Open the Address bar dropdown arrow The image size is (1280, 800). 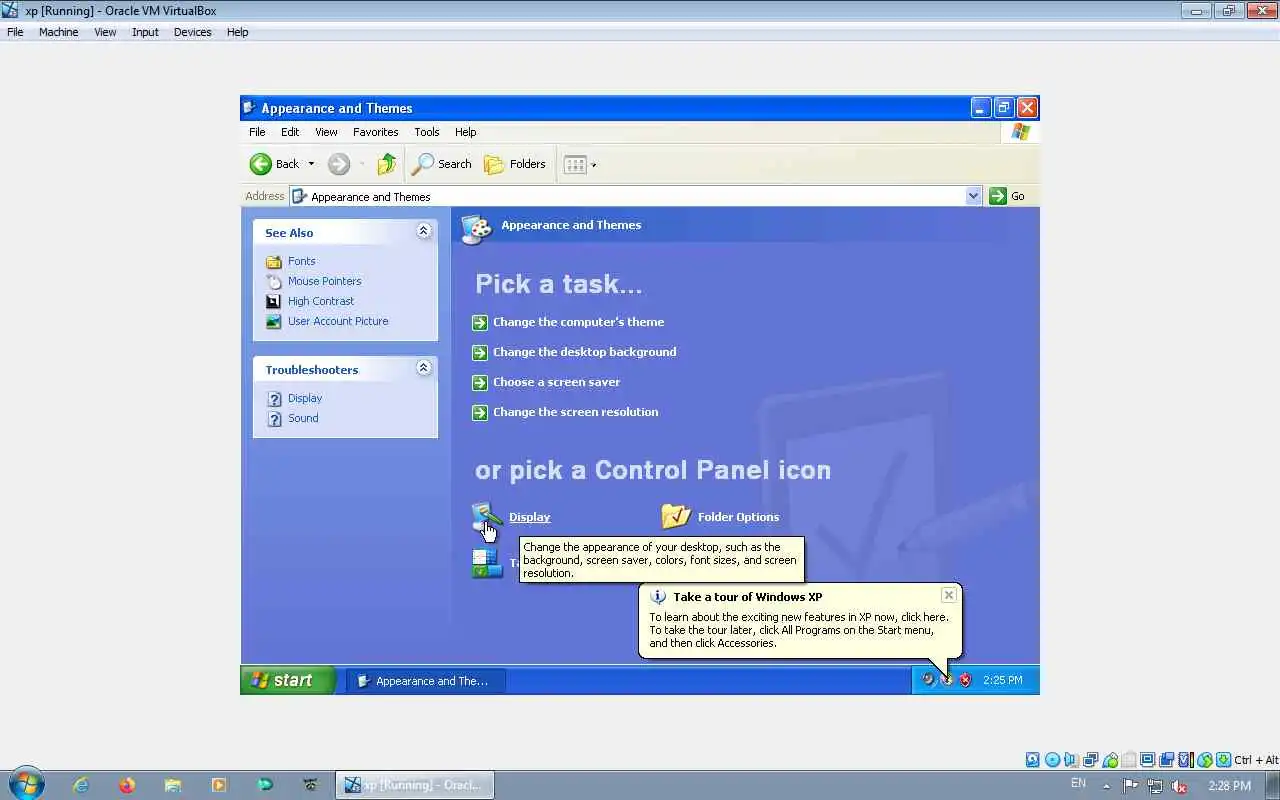[x=973, y=196]
